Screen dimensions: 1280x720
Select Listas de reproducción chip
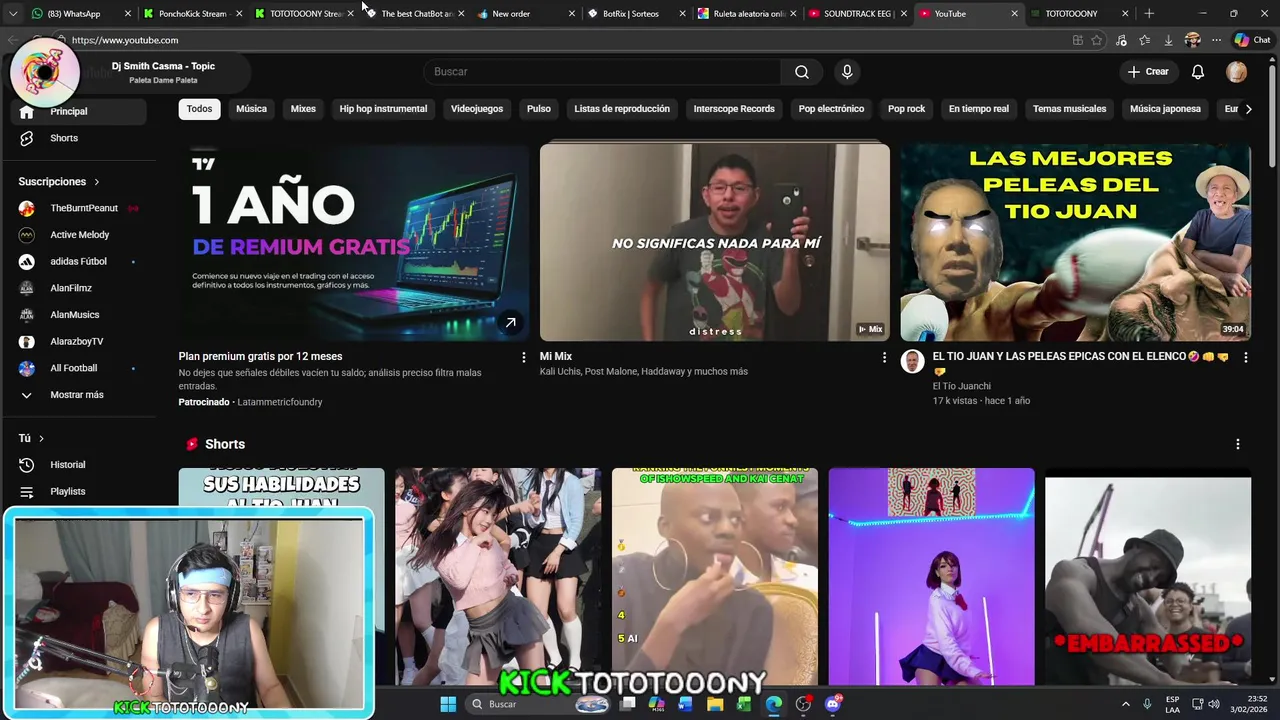(x=622, y=109)
